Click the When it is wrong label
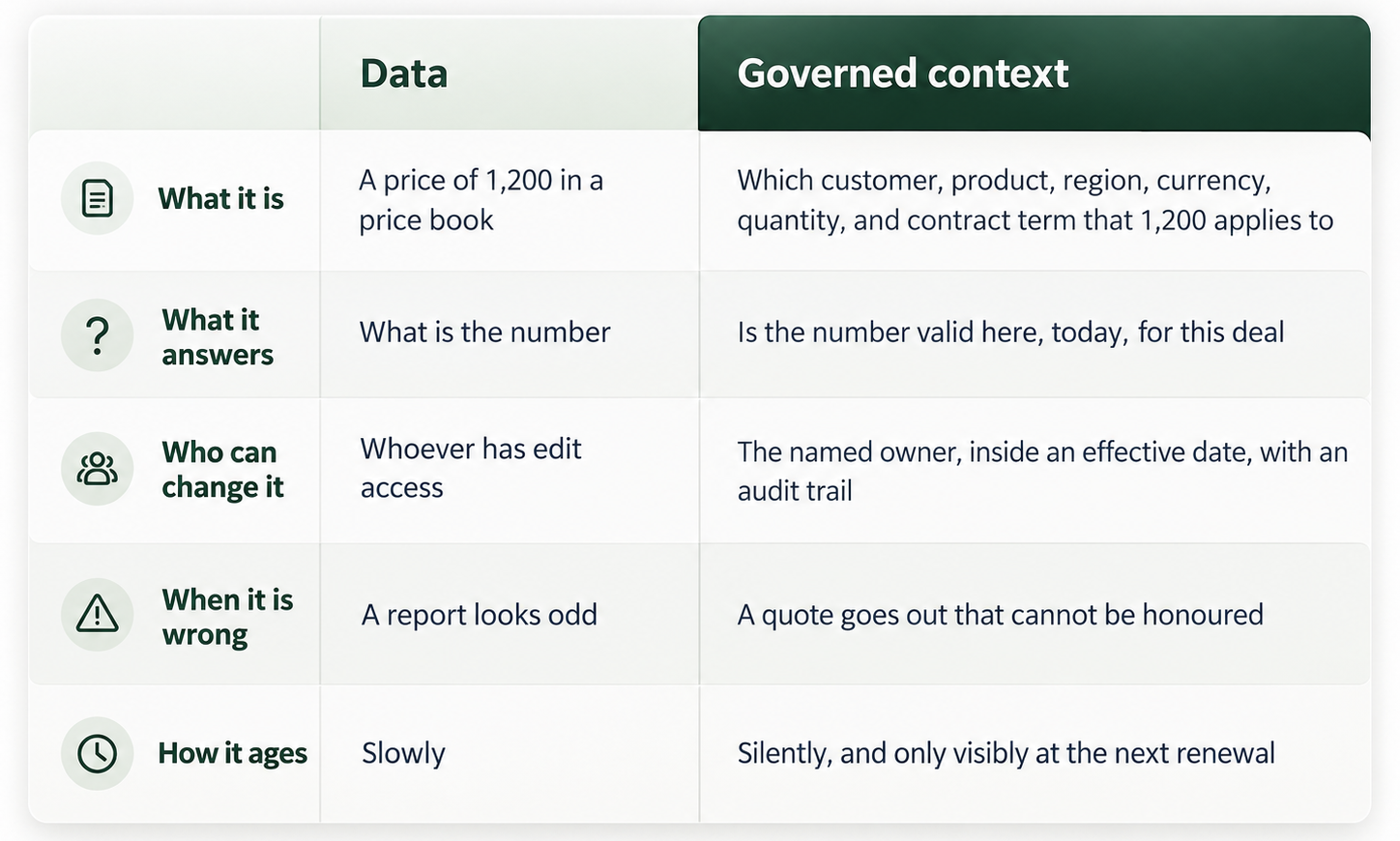 [x=227, y=616]
